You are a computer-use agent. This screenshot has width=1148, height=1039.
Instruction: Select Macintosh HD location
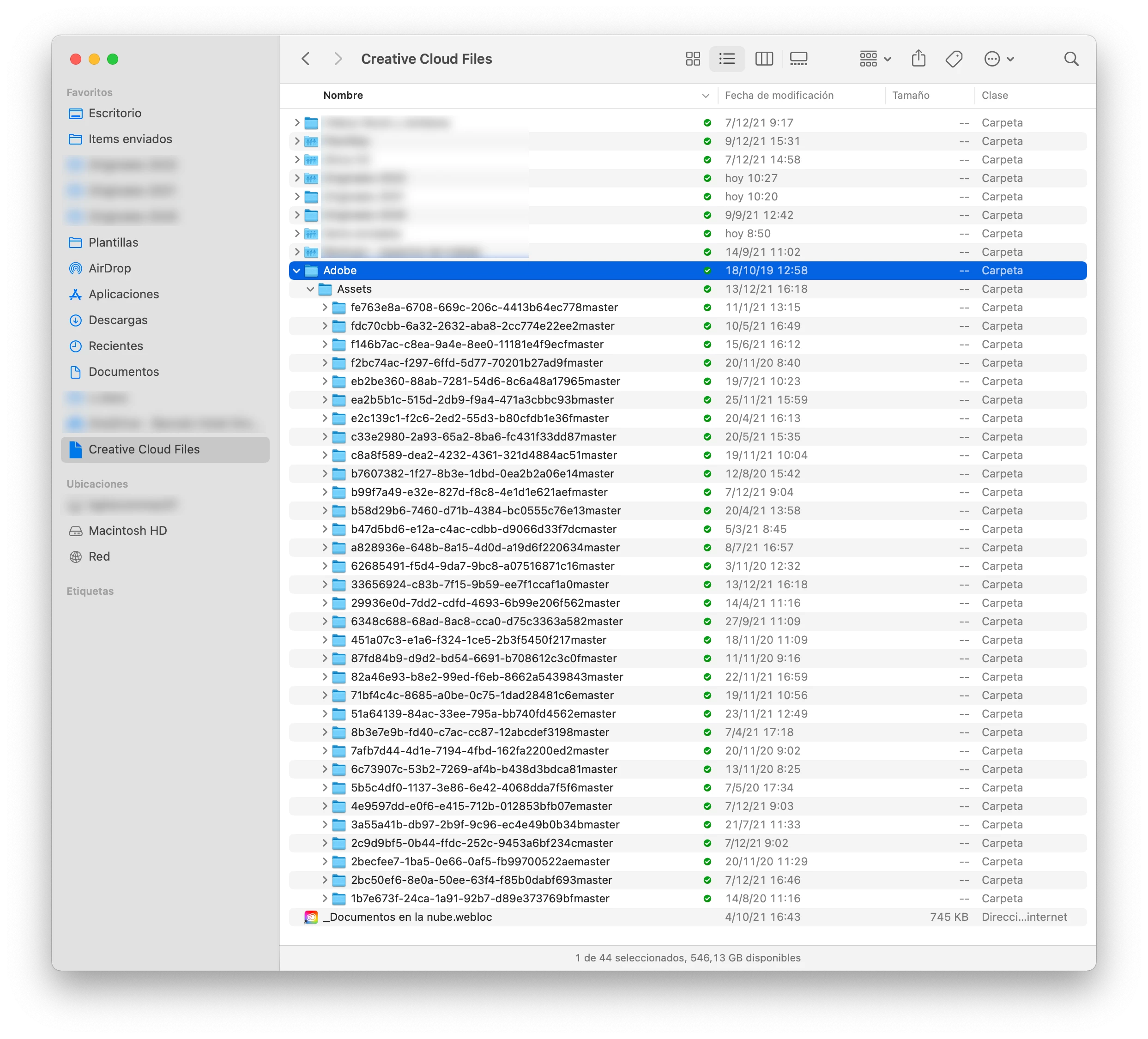127,531
